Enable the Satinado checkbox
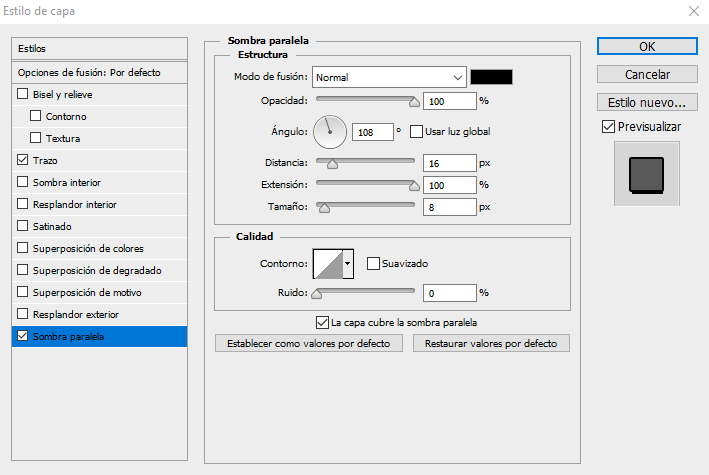Screen dimensions: 709x475 (22, 226)
